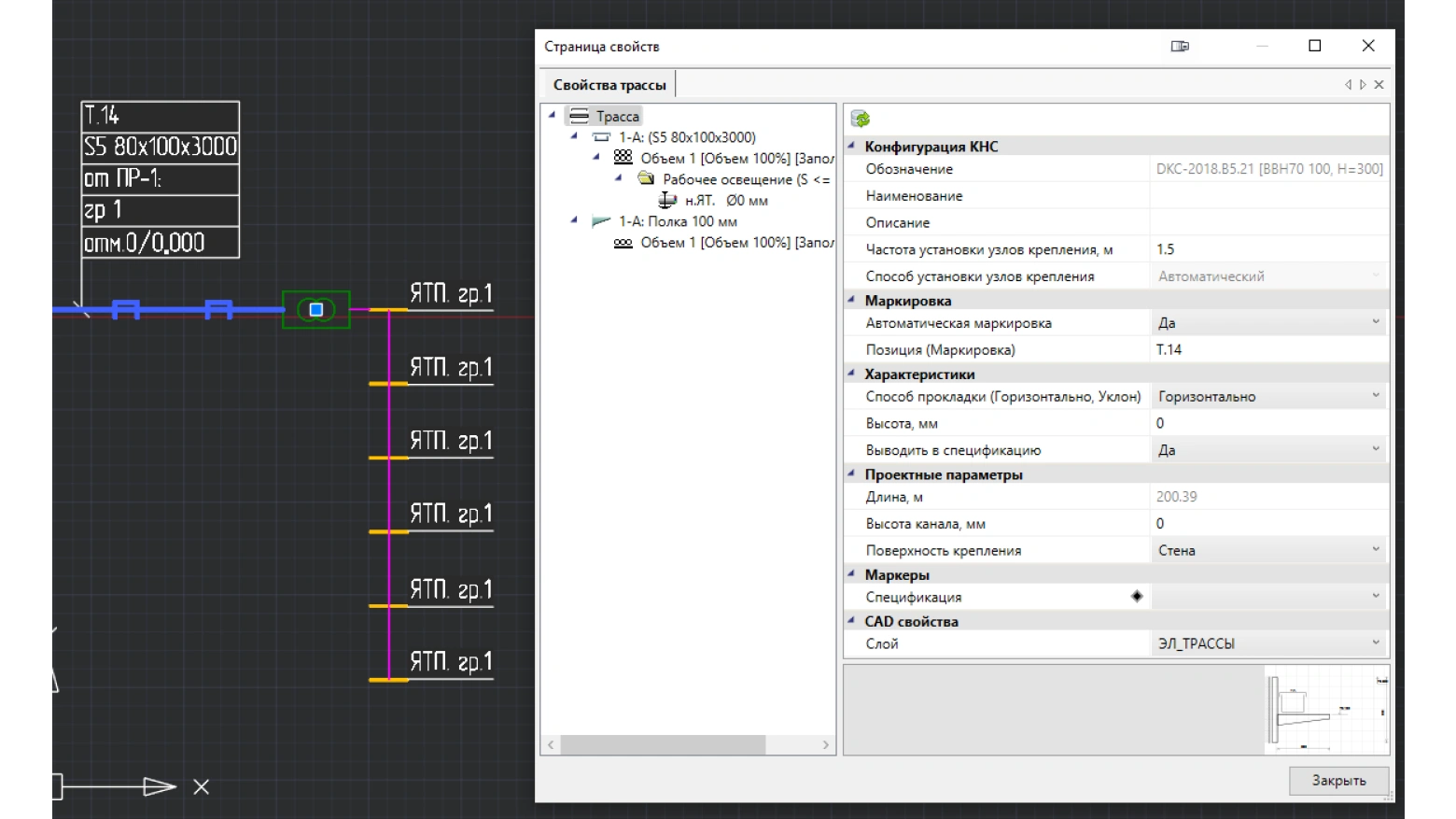1456x819 pixels.
Task: Edit the Частота установки узлов крепления value
Action: (x=1269, y=249)
